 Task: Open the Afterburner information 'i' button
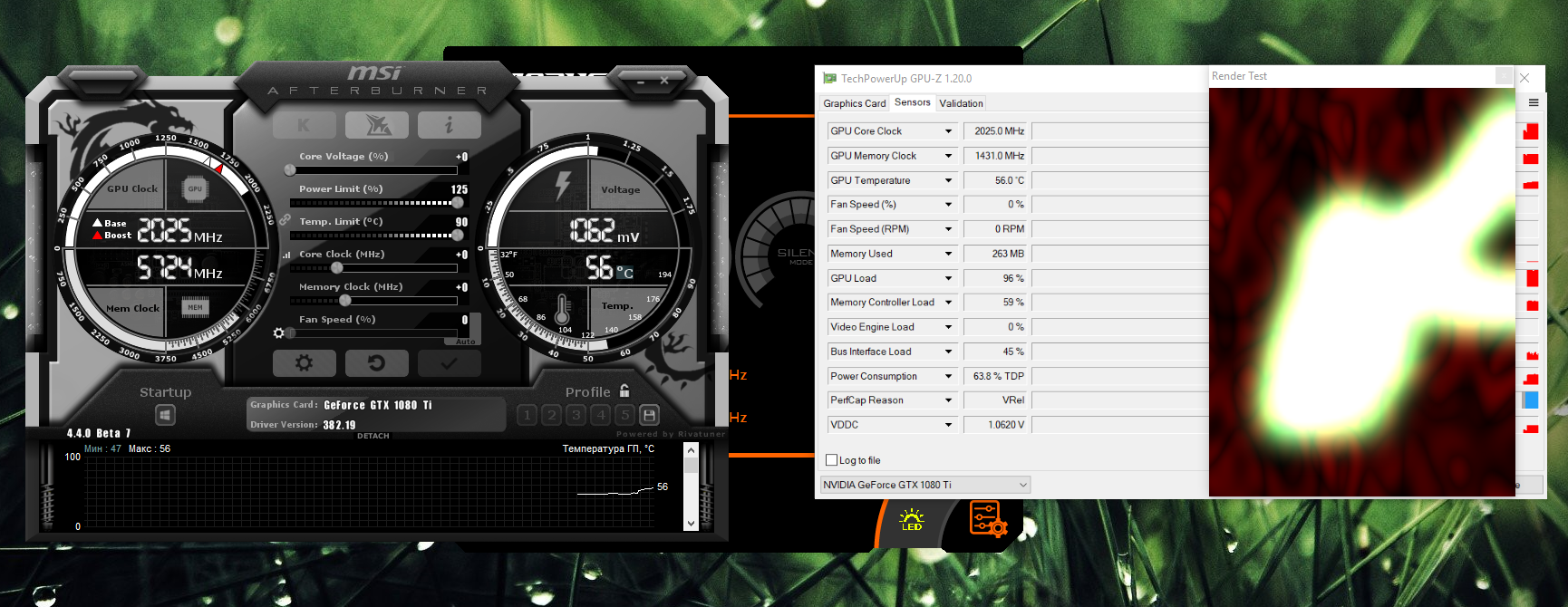pyautogui.click(x=449, y=125)
